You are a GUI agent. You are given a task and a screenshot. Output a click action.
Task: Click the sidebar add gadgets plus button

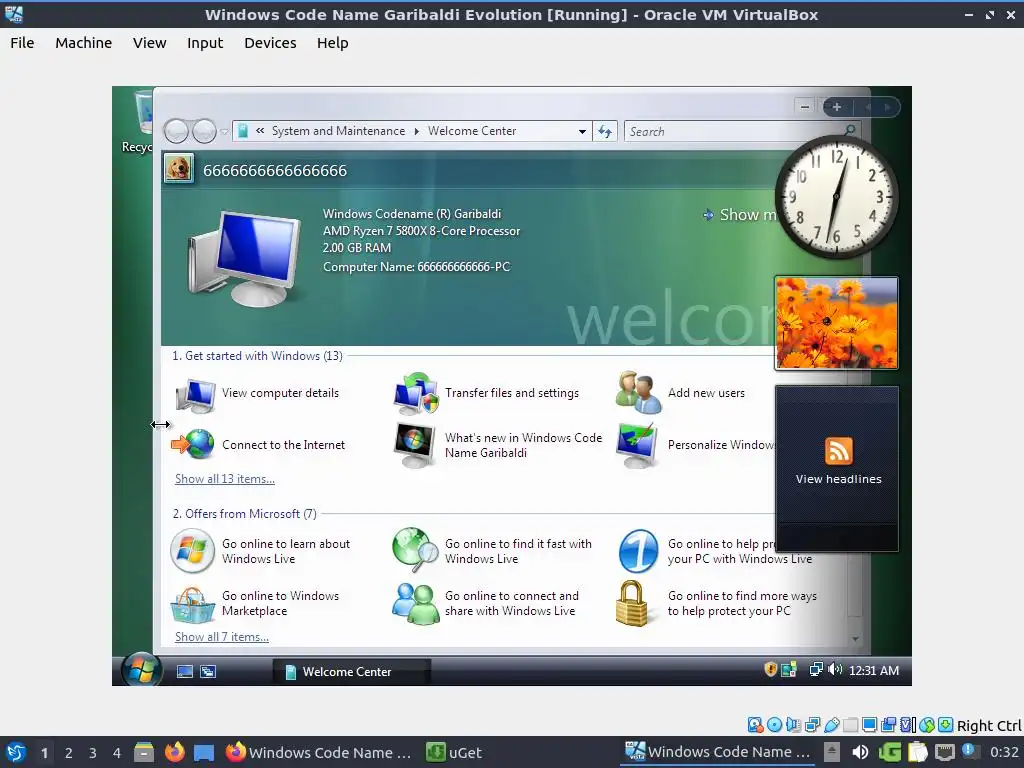click(x=837, y=107)
